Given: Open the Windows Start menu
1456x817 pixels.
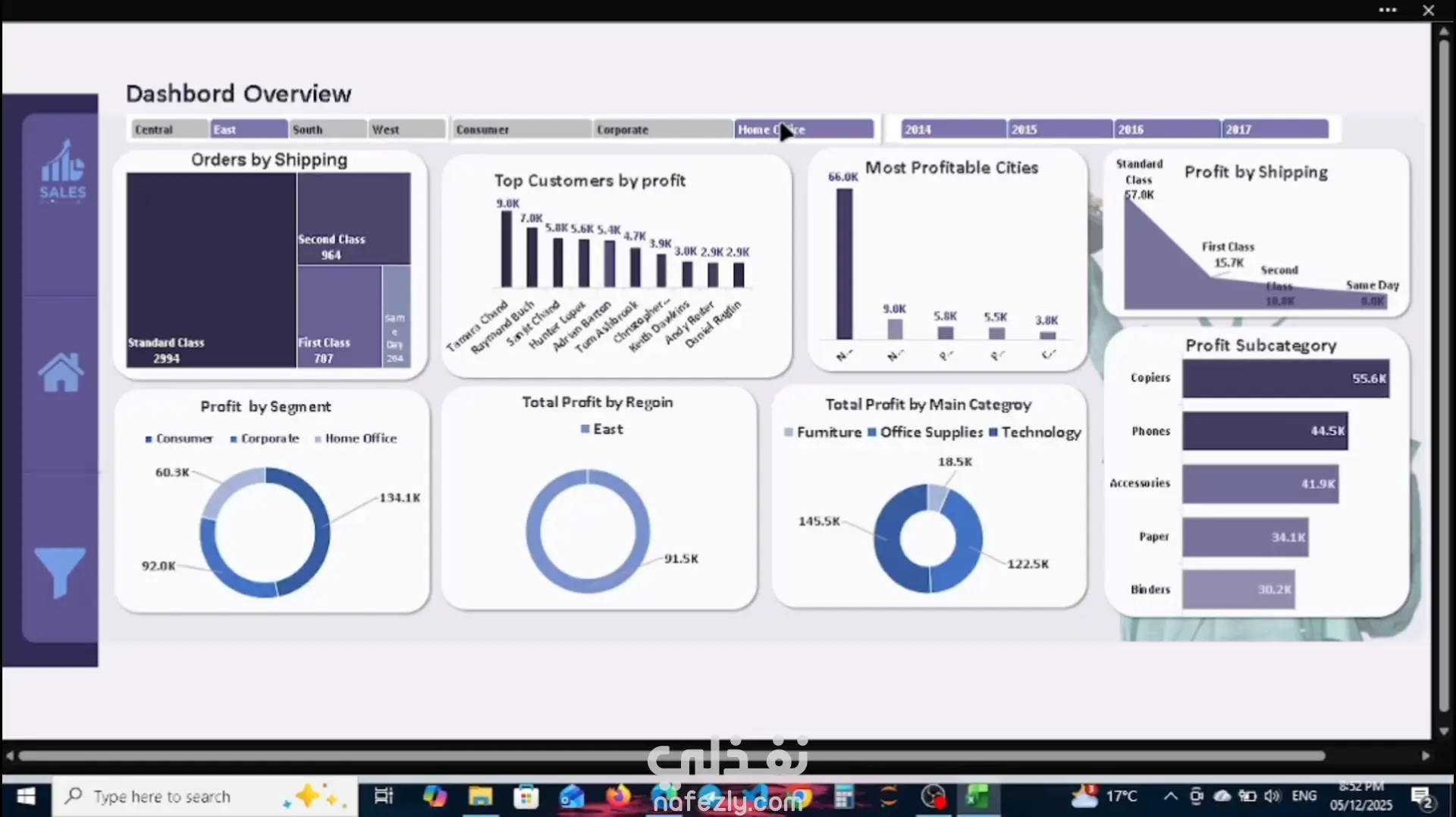Looking at the screenshot, I should pyautogui.click(x=26, y=797).
